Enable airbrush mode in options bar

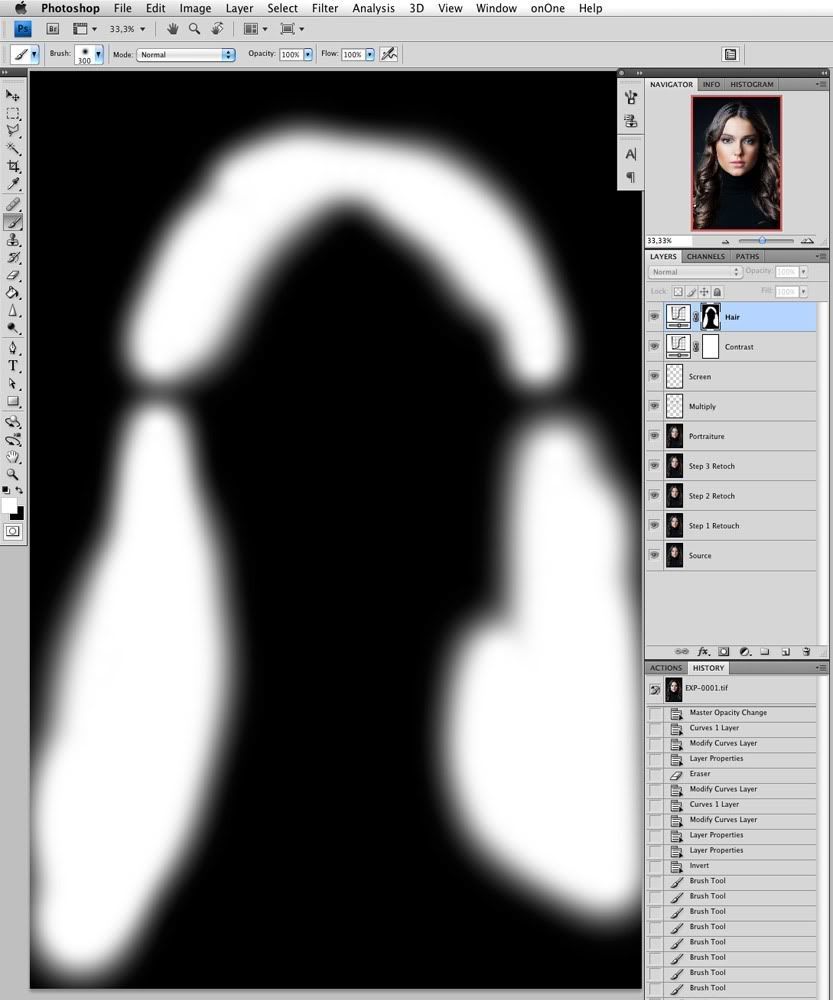coord(389,54)
